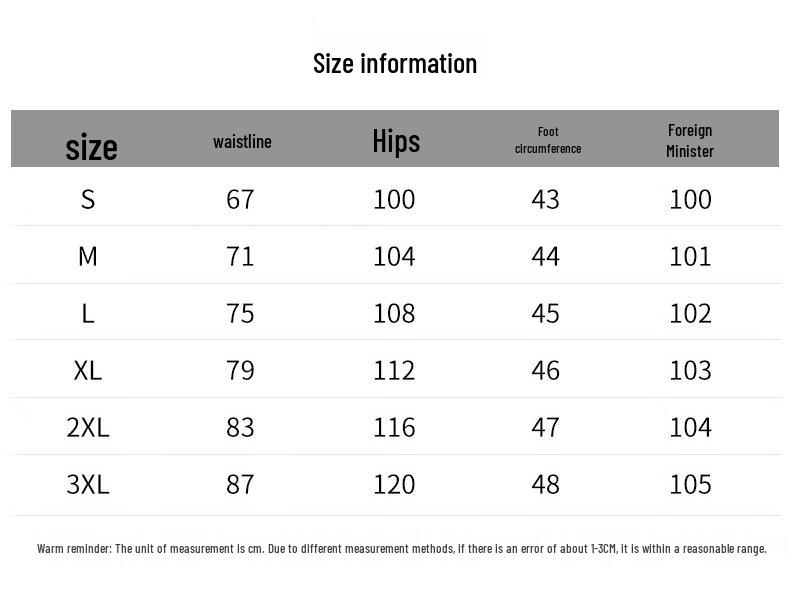
Task: Select waistline value 79 in XL row
Action: [240, 370]
